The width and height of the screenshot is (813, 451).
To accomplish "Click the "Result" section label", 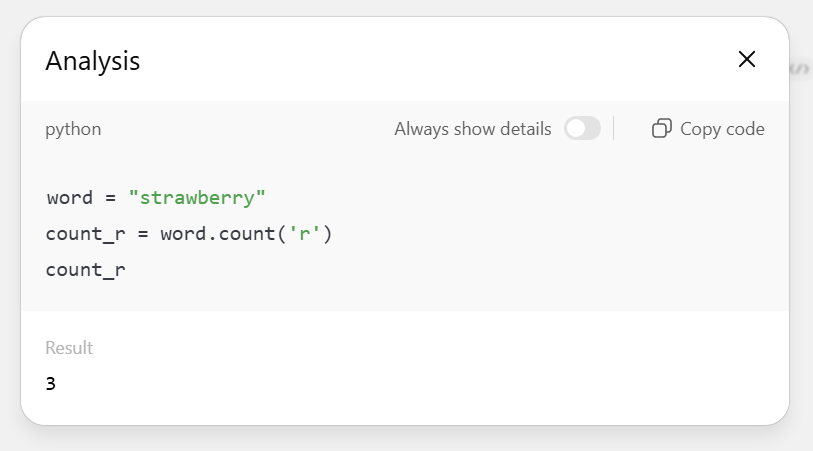I will pyautogui.click(x=69, y=348).
